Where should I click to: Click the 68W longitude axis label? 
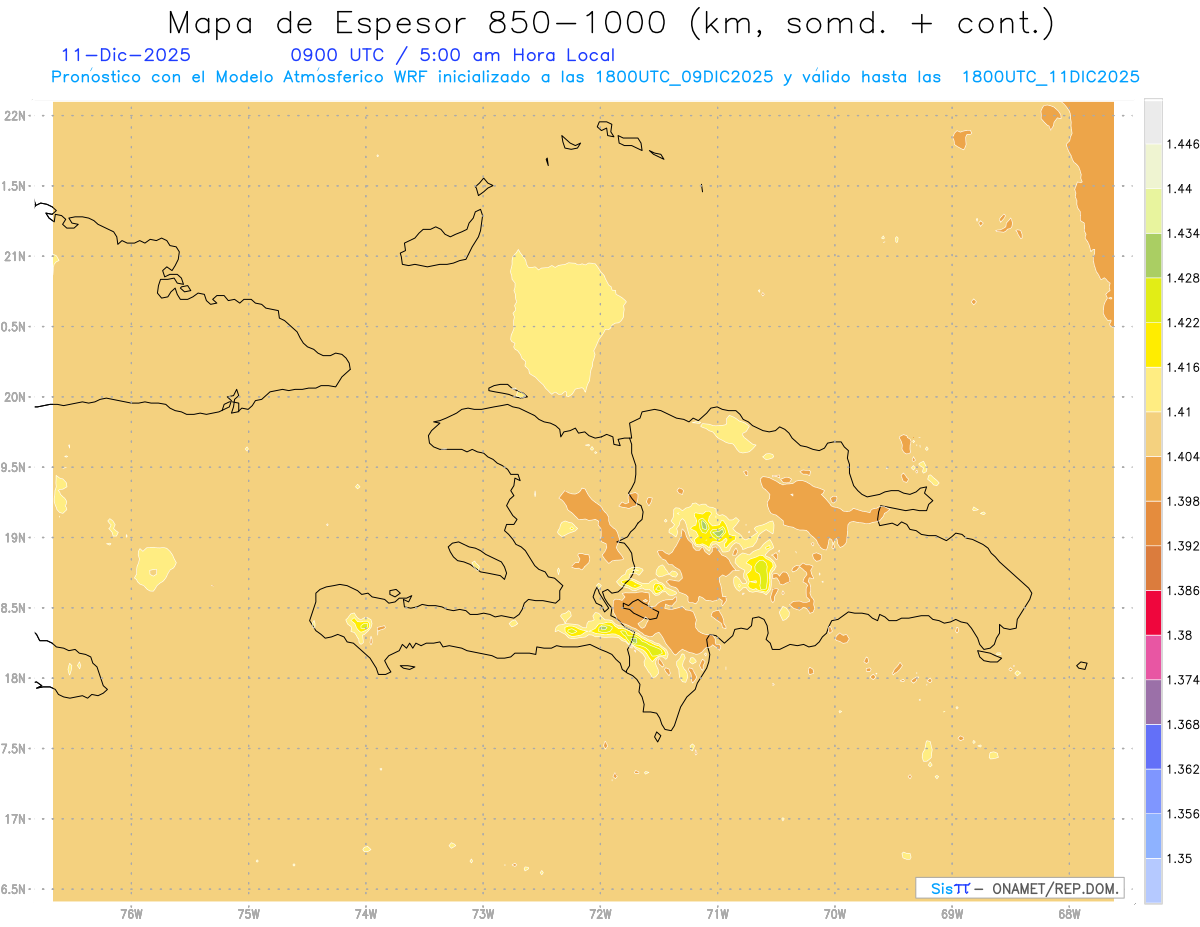(x=1068, y=913)
